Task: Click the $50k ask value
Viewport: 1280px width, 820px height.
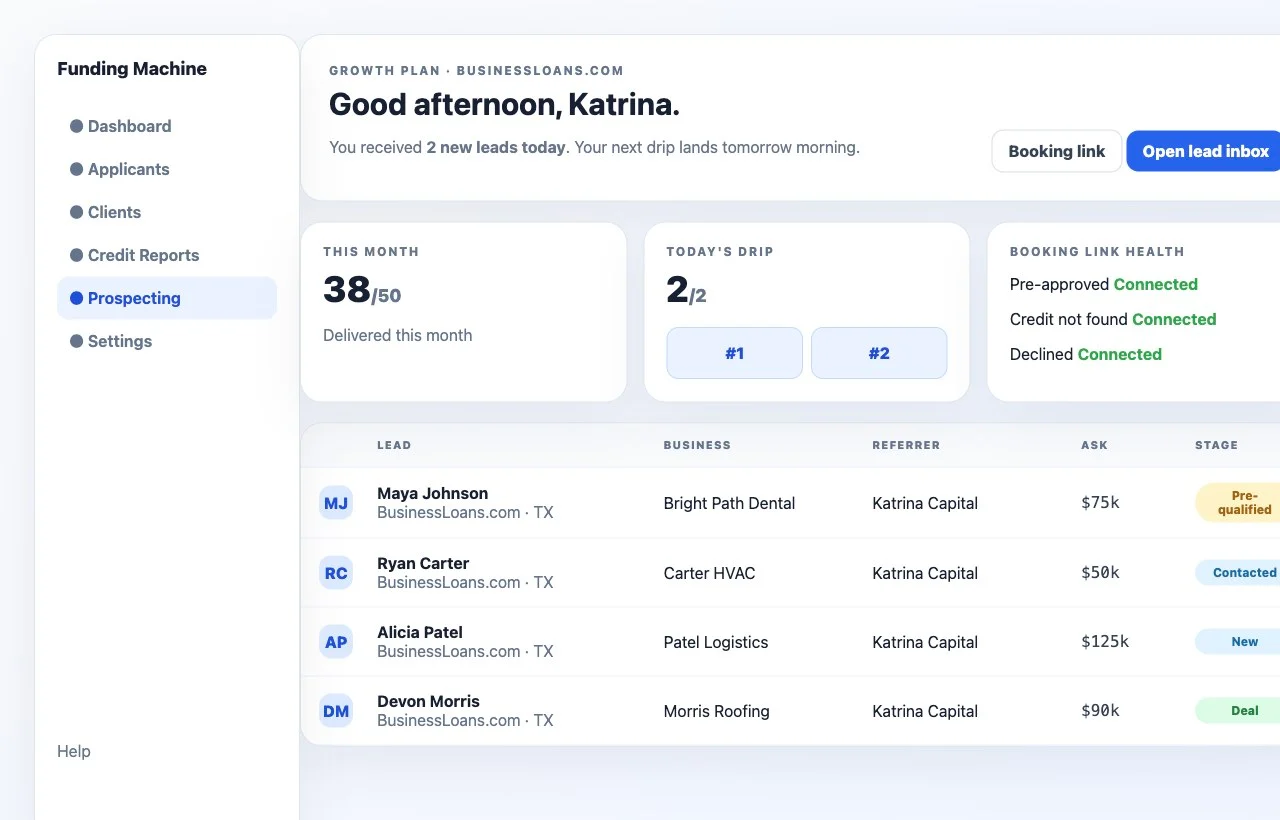Action: click(1100, 573)
